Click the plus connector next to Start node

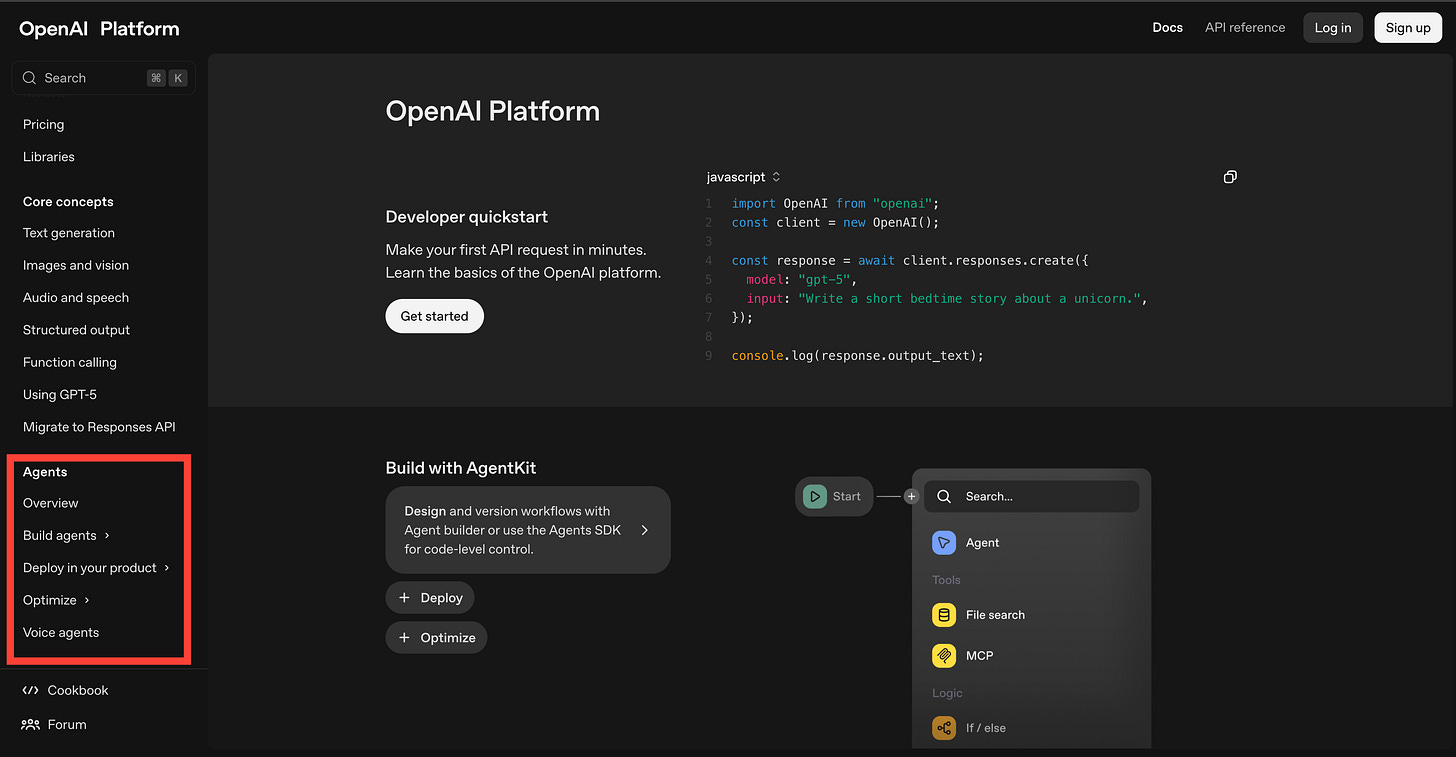coord(911,496)
